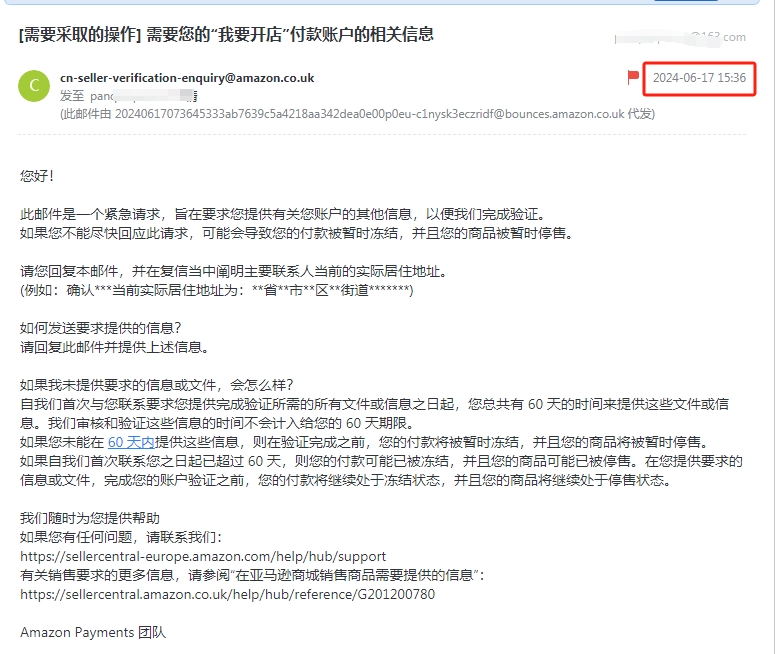Click the line "请您回复本邮件" about the address
This screenshot has height=654, width=775.
233,271
